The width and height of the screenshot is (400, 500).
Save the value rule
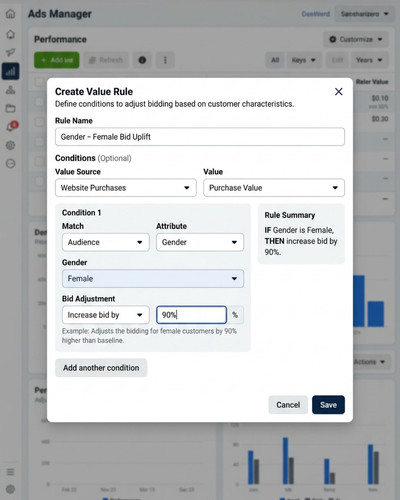(x=328, y=405)
